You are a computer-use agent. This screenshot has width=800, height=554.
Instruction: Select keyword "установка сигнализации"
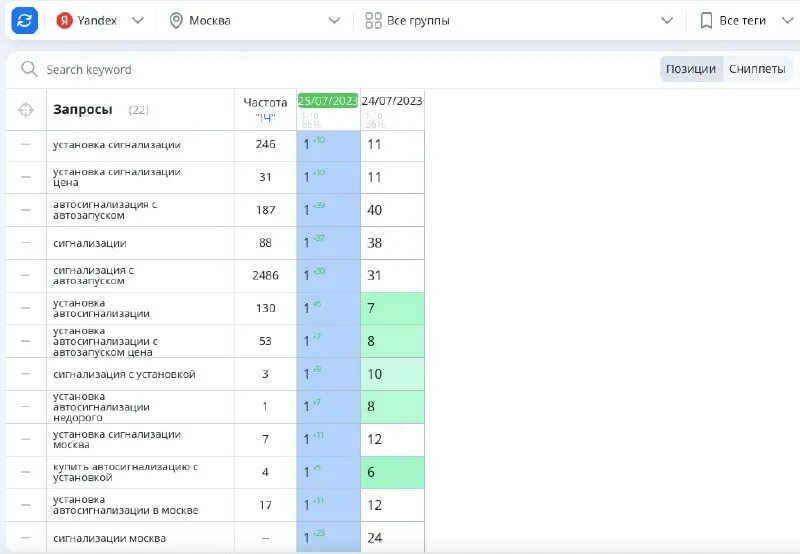[x=117, y=145]
